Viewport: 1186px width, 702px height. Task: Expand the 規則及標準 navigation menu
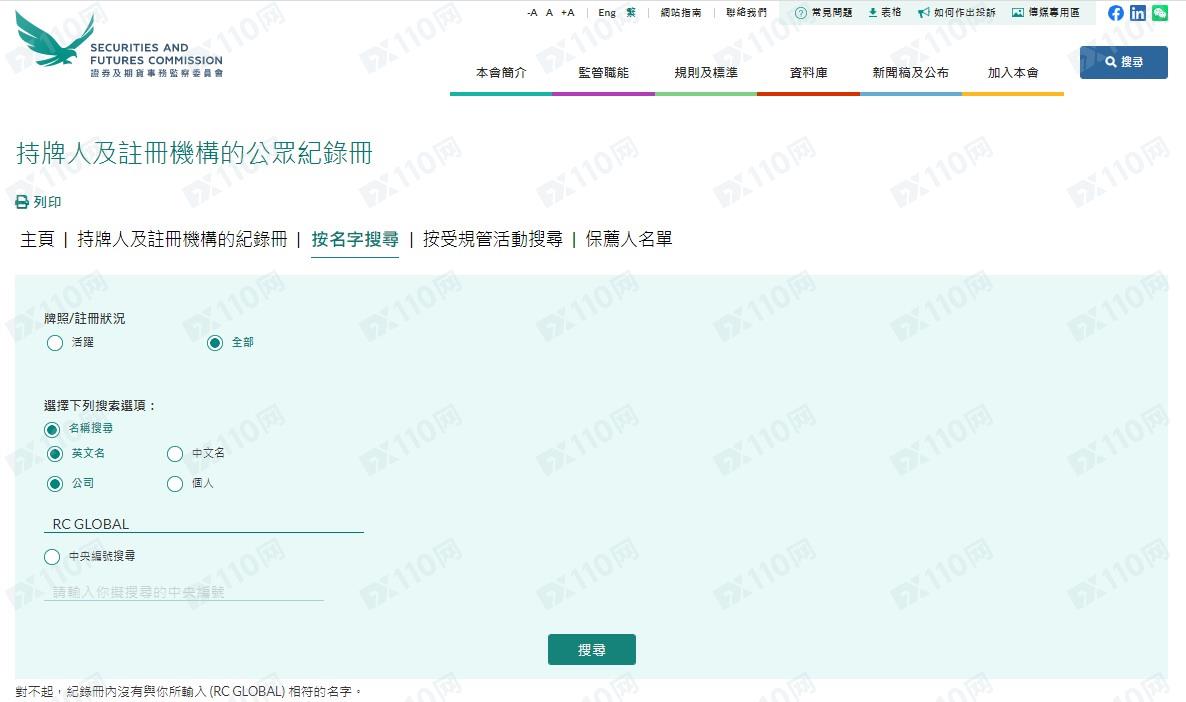706,73
